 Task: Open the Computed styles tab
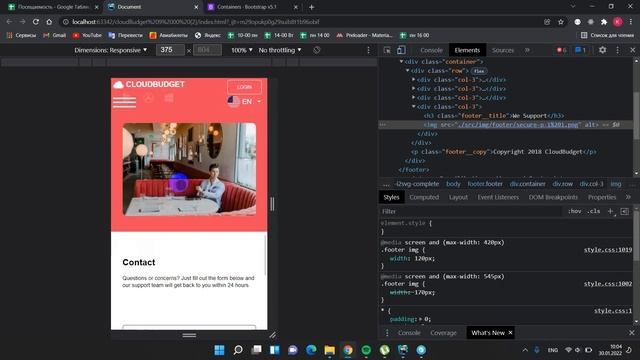(424, 197)
